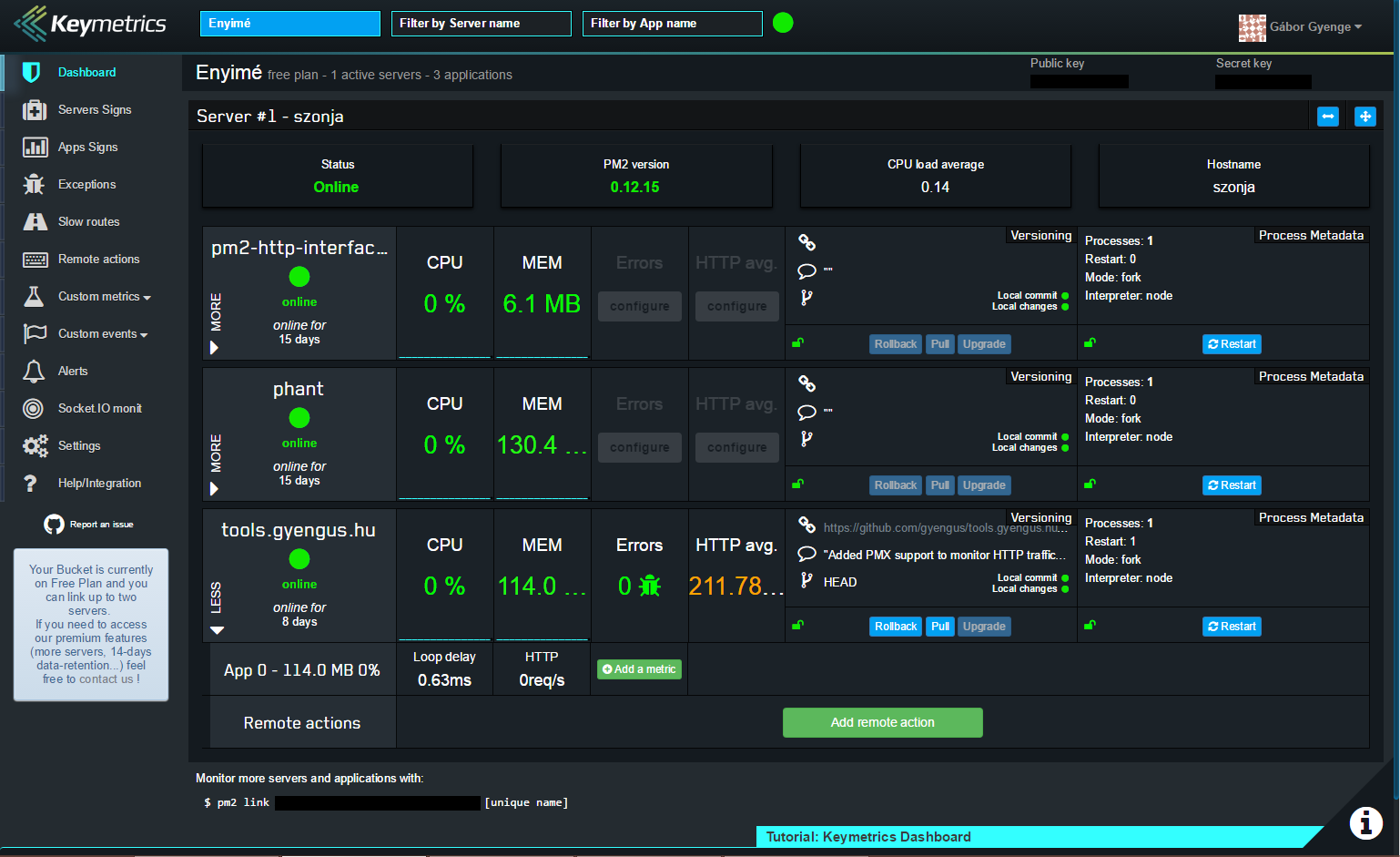The height and width of the screenshot is (857, 1400).
Task: Click the server move/expand cross icon
Action: point(1364,117)
